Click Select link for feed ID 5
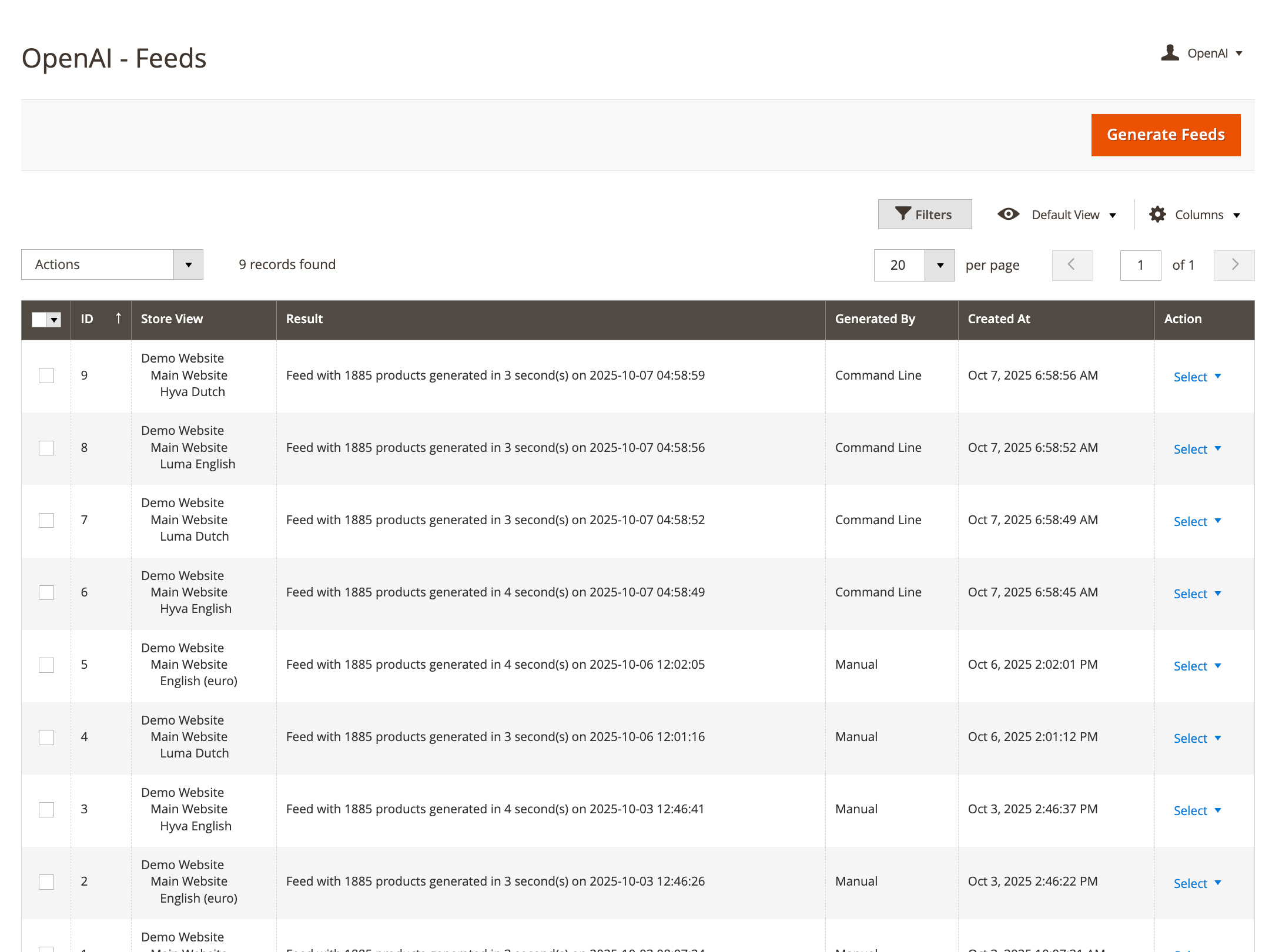1279x952 pixels. point(1190,666)
